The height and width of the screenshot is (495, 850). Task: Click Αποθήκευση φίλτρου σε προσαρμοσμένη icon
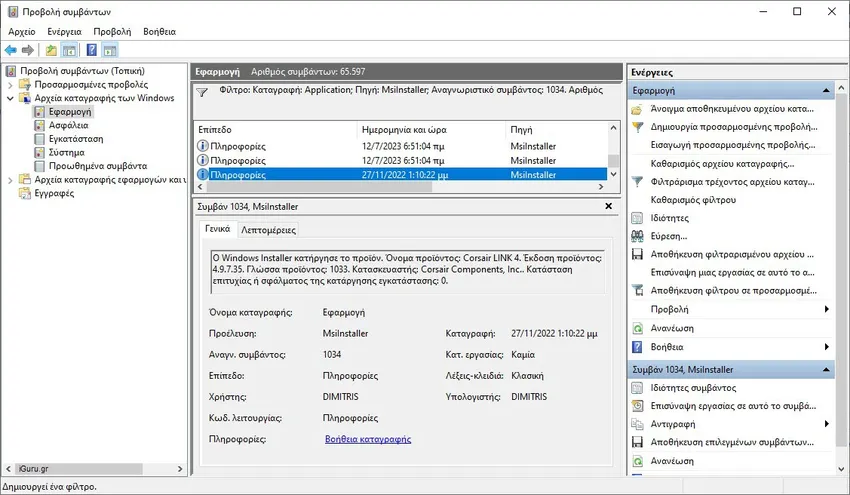638,291
